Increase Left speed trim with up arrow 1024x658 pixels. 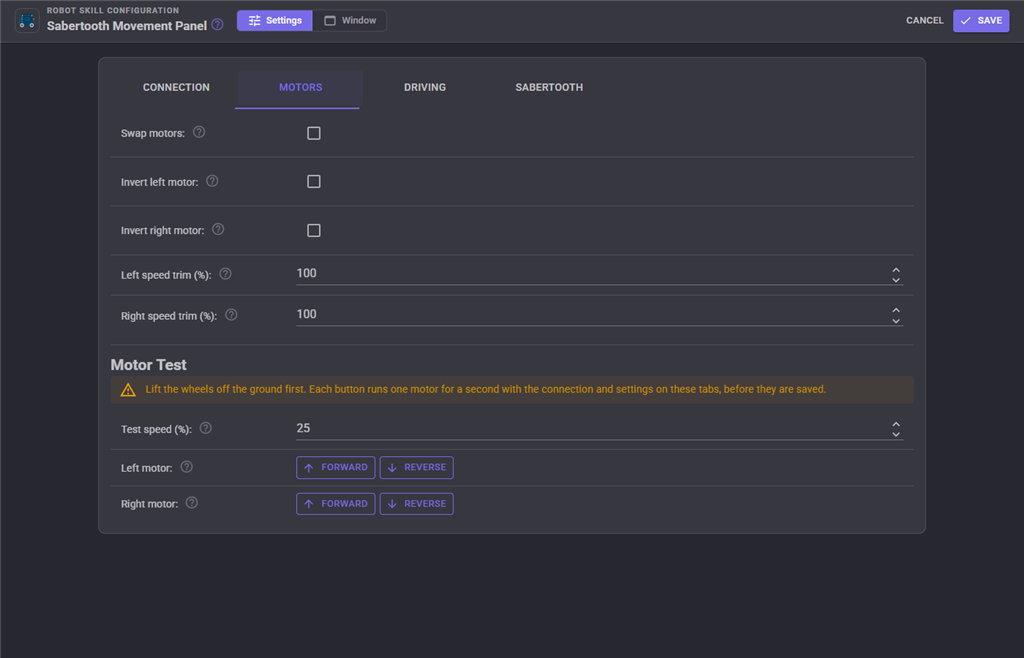896,270
